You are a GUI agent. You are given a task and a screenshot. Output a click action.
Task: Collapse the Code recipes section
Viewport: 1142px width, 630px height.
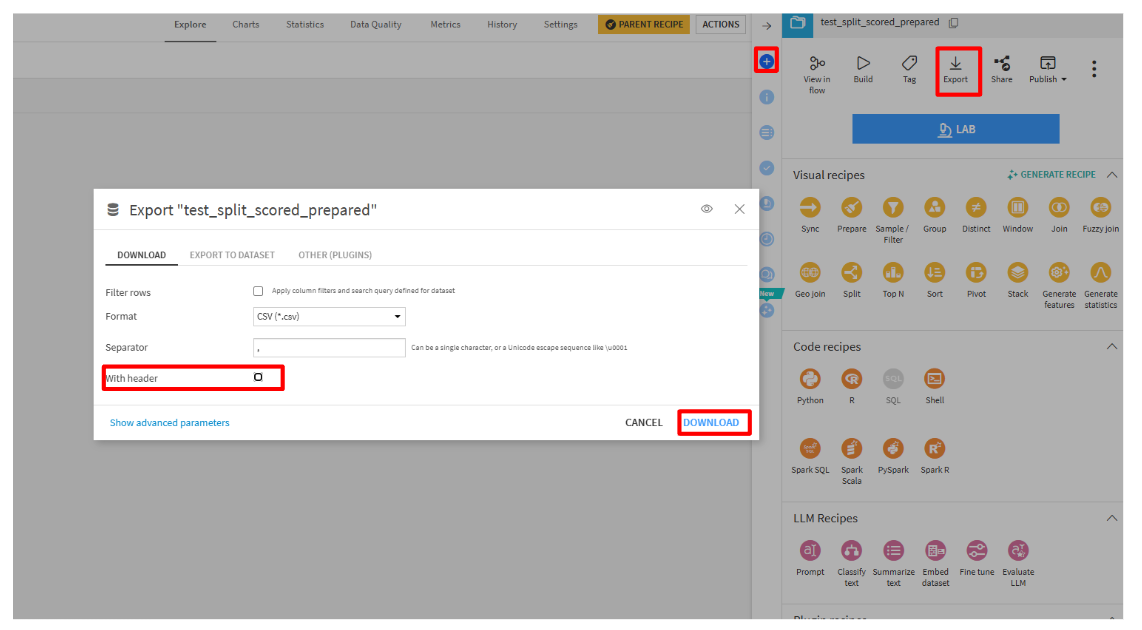click(1111, 347)
